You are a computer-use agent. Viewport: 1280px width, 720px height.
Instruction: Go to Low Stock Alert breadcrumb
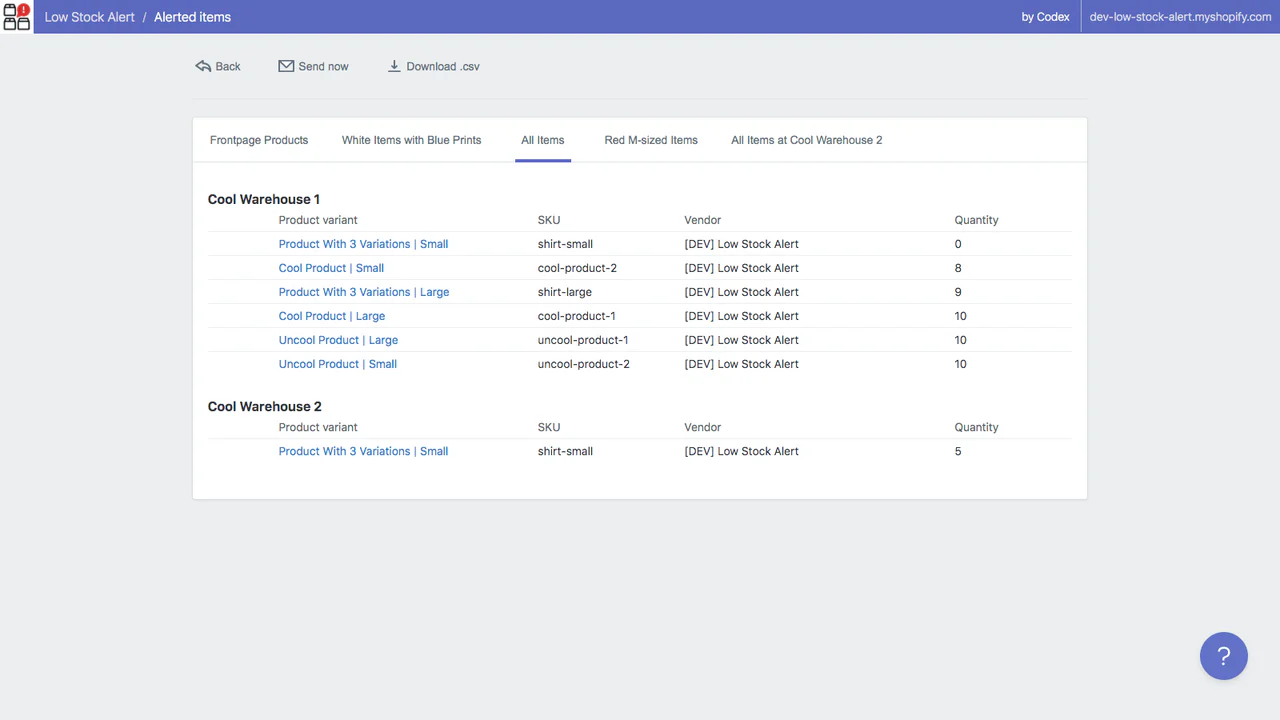point(90,17)
